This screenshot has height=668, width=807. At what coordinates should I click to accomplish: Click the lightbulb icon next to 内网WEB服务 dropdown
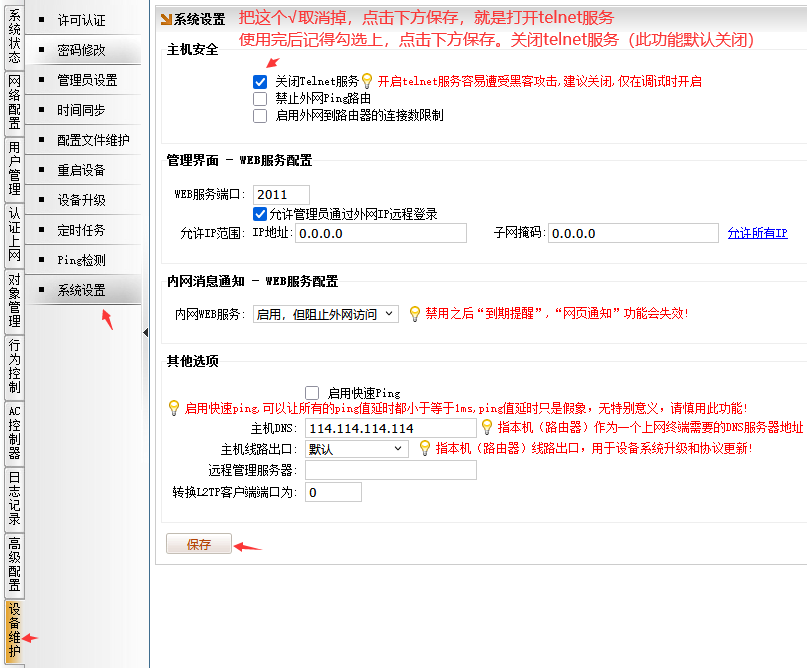tap(414, 314)
